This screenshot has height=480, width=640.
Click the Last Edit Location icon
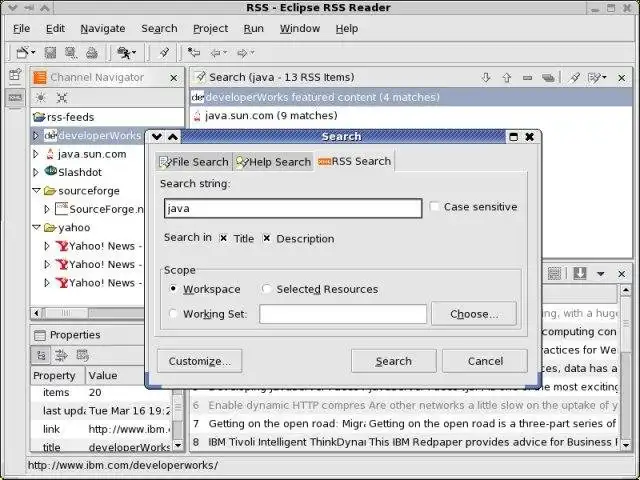[x=193, y=52]
